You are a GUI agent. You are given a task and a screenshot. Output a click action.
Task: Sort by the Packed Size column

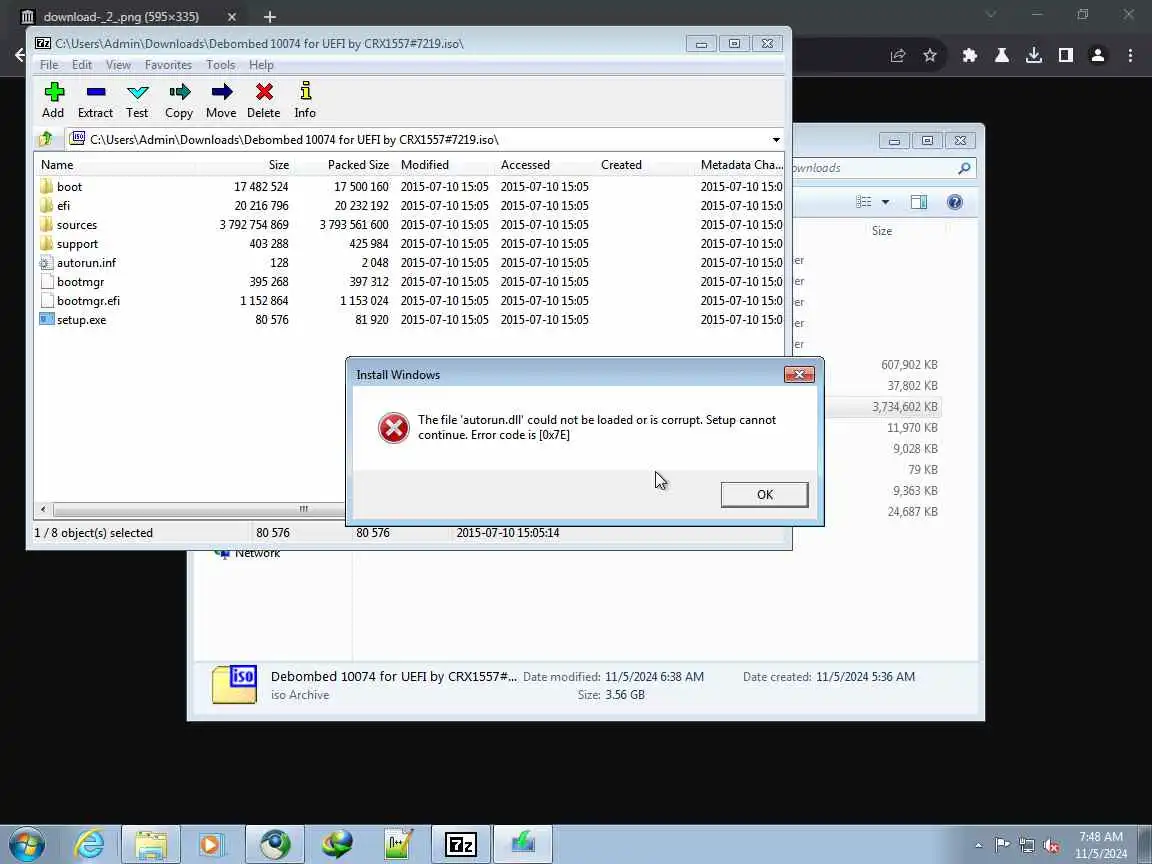(345, 165)
